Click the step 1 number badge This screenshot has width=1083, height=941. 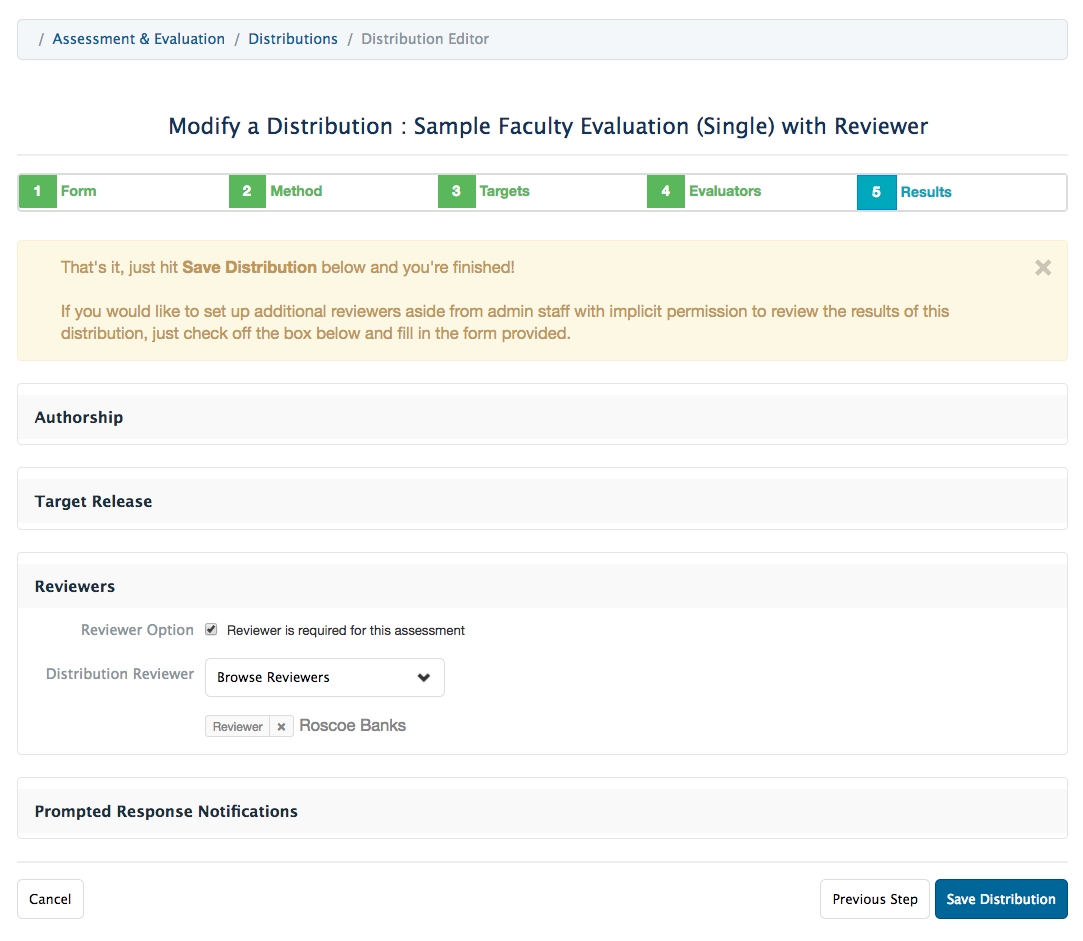38,191
